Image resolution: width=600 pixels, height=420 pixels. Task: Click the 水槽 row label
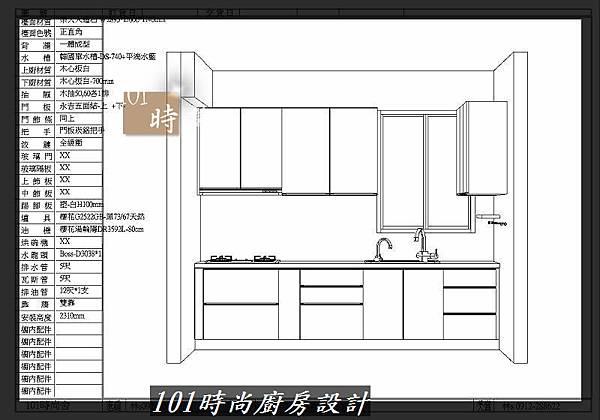coord(37,58)
